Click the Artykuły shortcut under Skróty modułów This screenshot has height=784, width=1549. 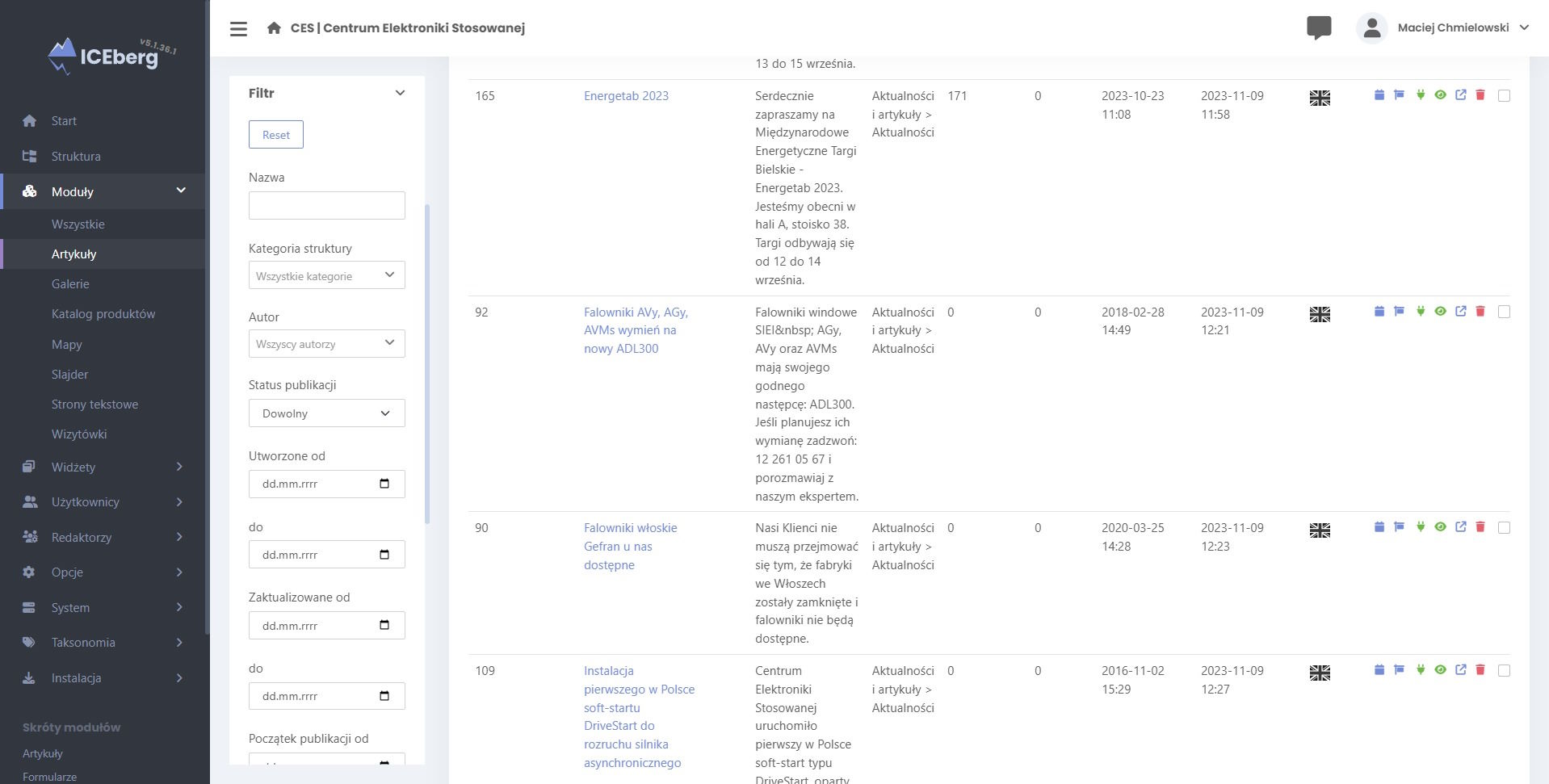click(x=42, y=753)
